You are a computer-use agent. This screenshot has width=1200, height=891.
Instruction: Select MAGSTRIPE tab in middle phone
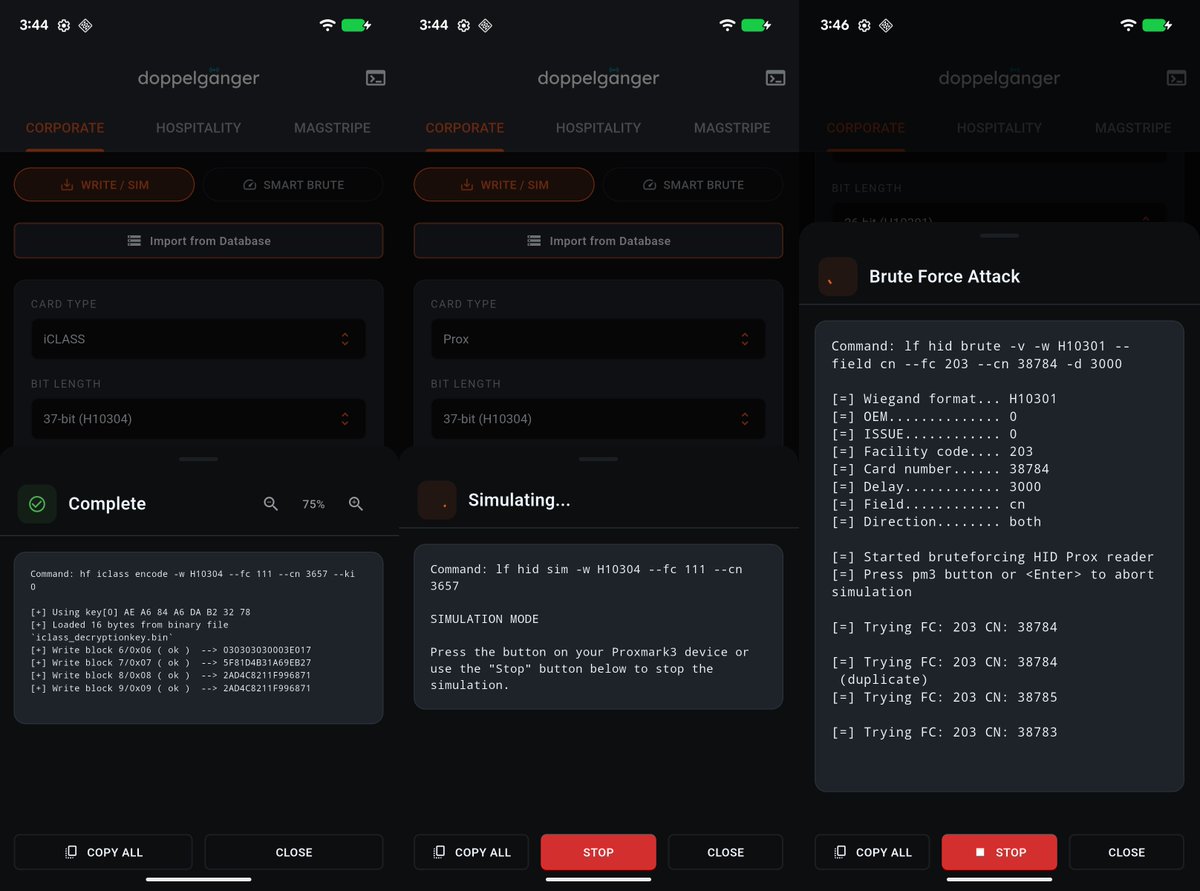coord(732,128)
